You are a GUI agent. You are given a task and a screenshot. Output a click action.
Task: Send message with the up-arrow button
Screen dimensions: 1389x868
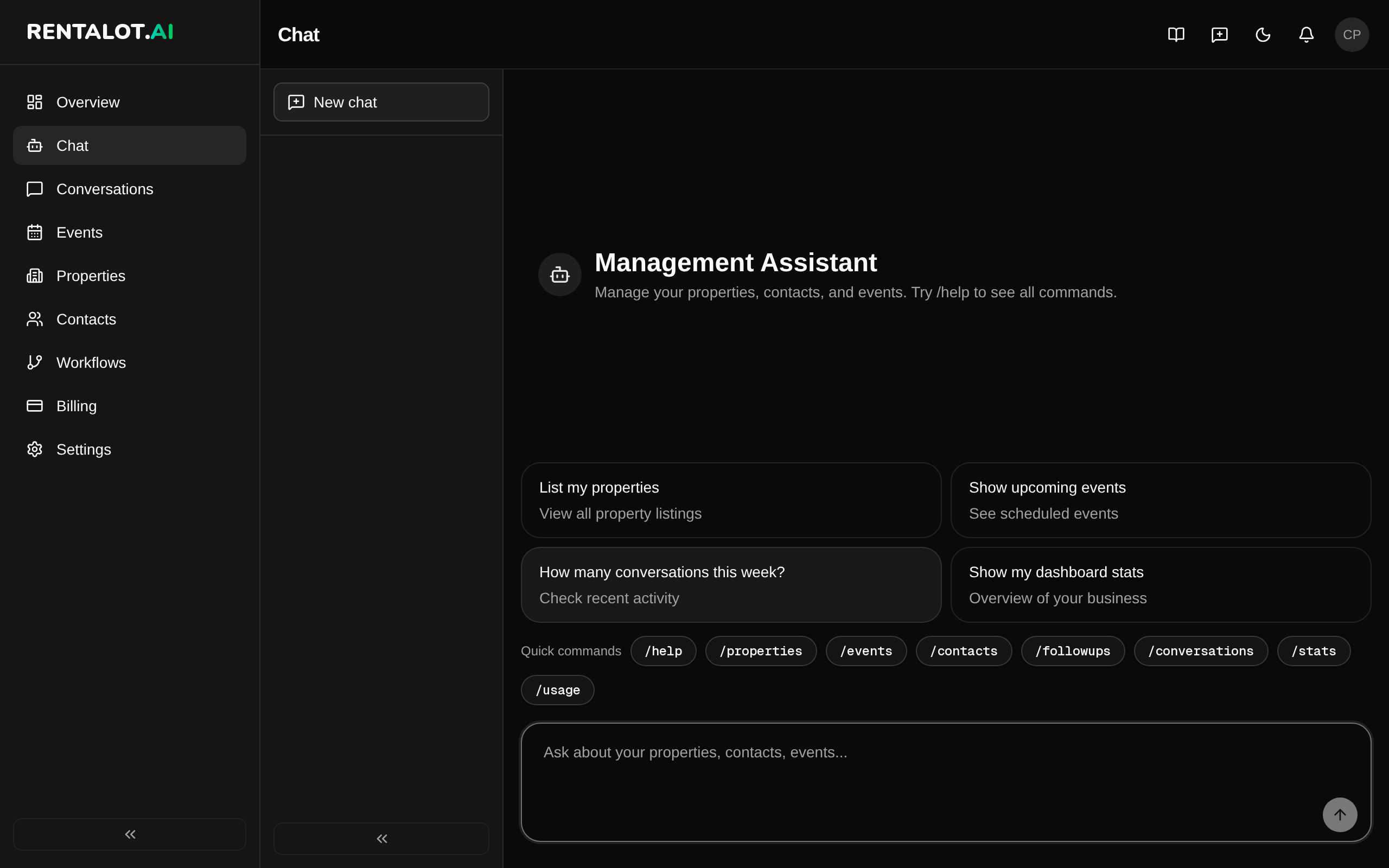1340,815
